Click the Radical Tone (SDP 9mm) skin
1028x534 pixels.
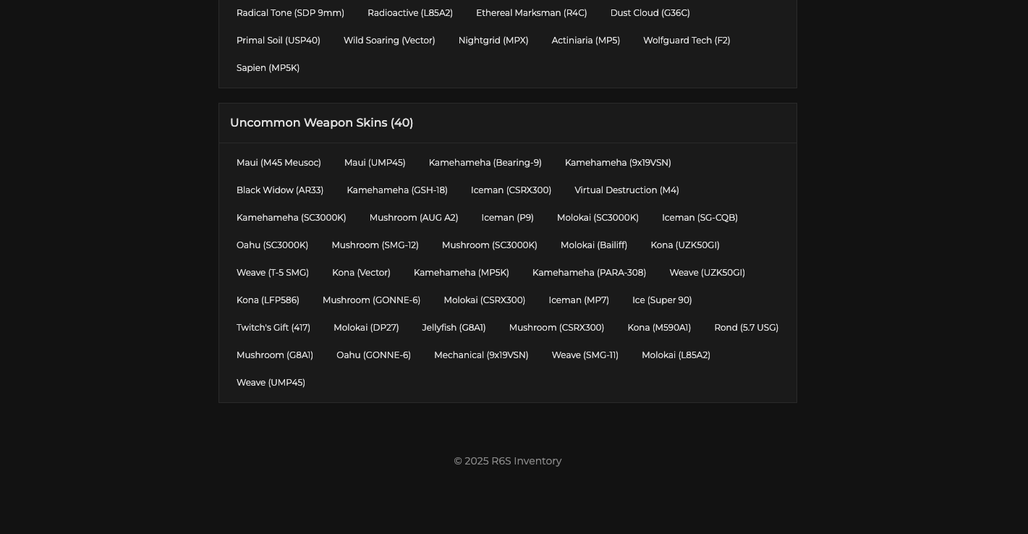click(290, 13)
